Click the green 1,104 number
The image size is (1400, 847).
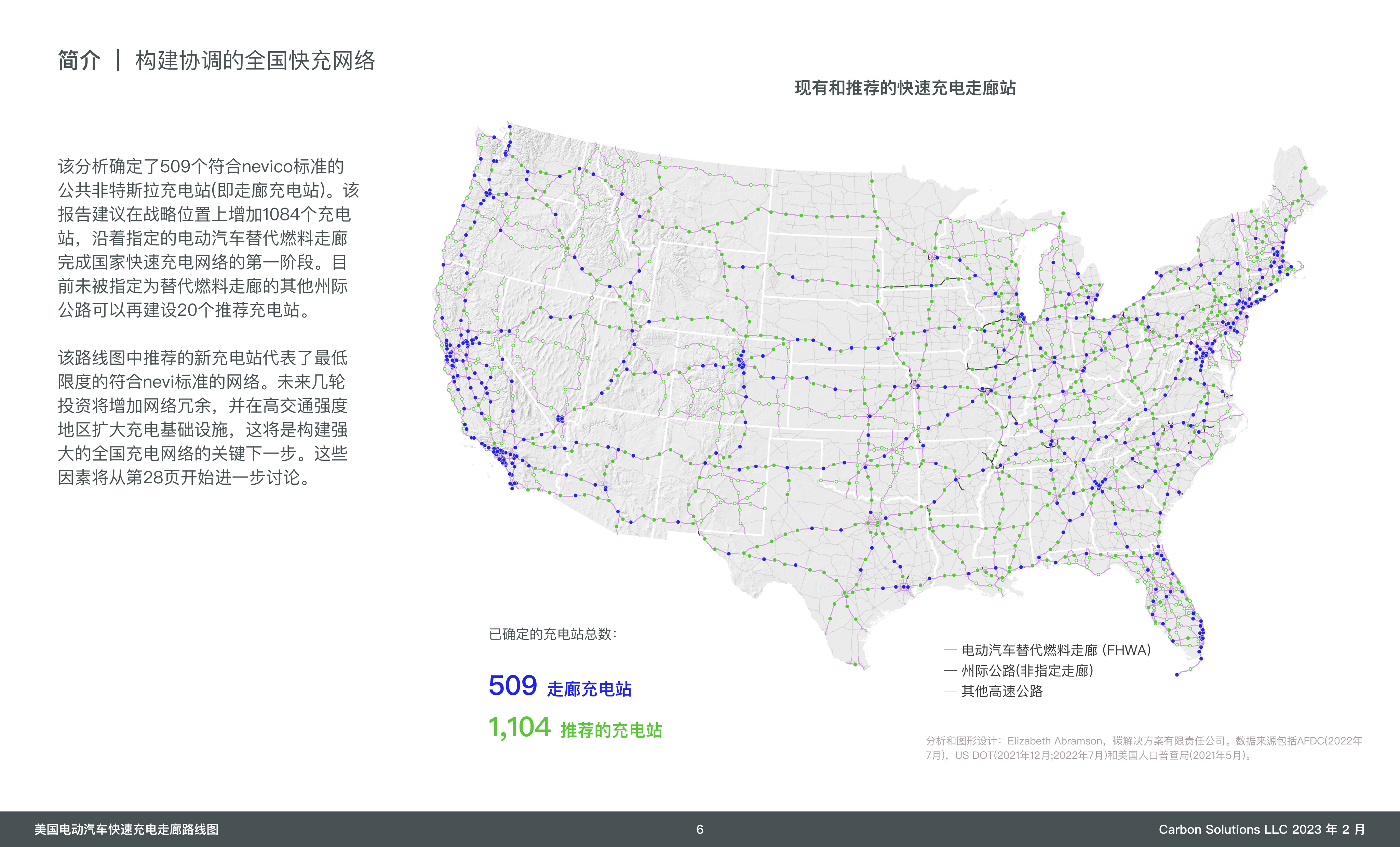(519, 727)
